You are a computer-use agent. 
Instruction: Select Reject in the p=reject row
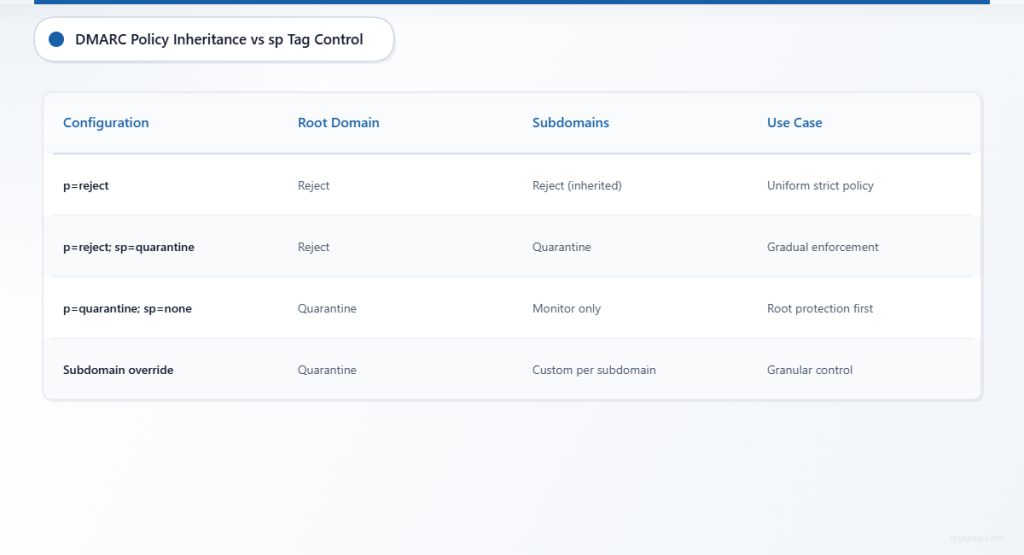(x=313, y=185)
